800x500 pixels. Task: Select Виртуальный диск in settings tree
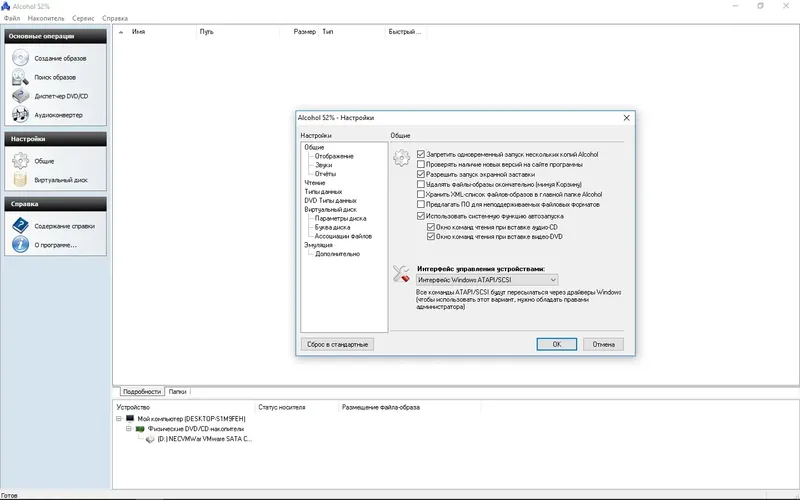(331, 210)
